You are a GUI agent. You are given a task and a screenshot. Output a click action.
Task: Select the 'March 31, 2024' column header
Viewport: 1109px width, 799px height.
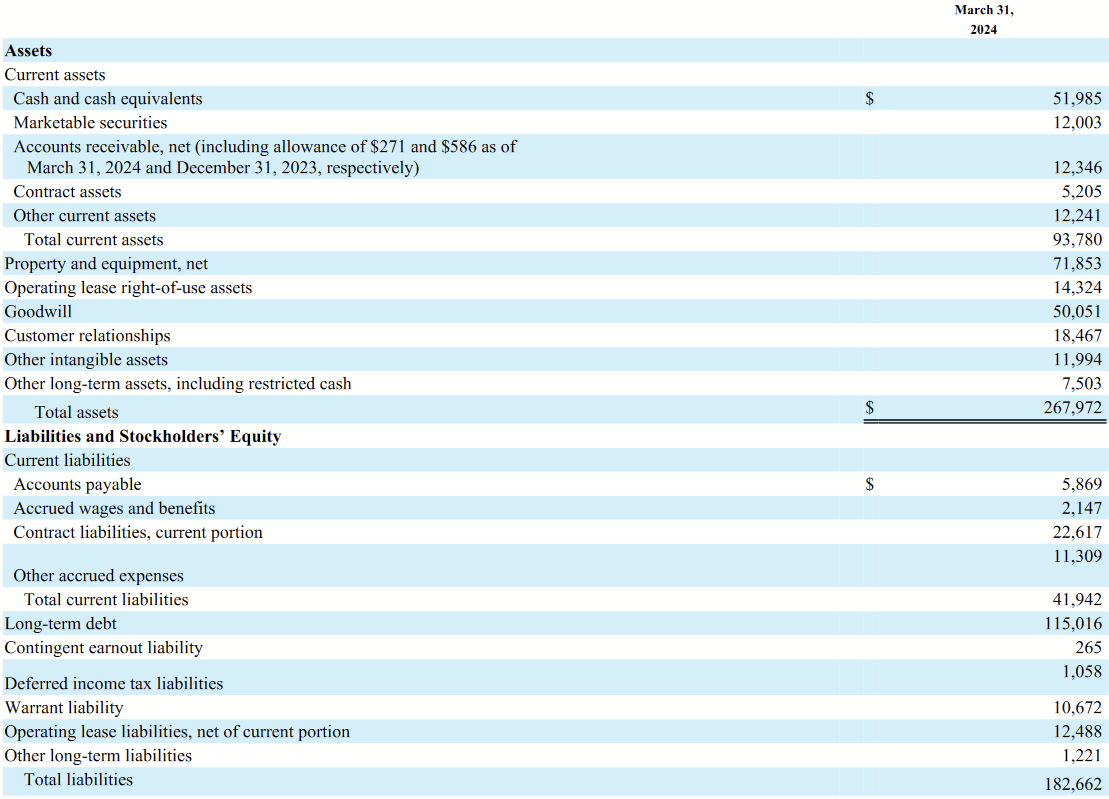pyautogui.click(x=983, y=20)
